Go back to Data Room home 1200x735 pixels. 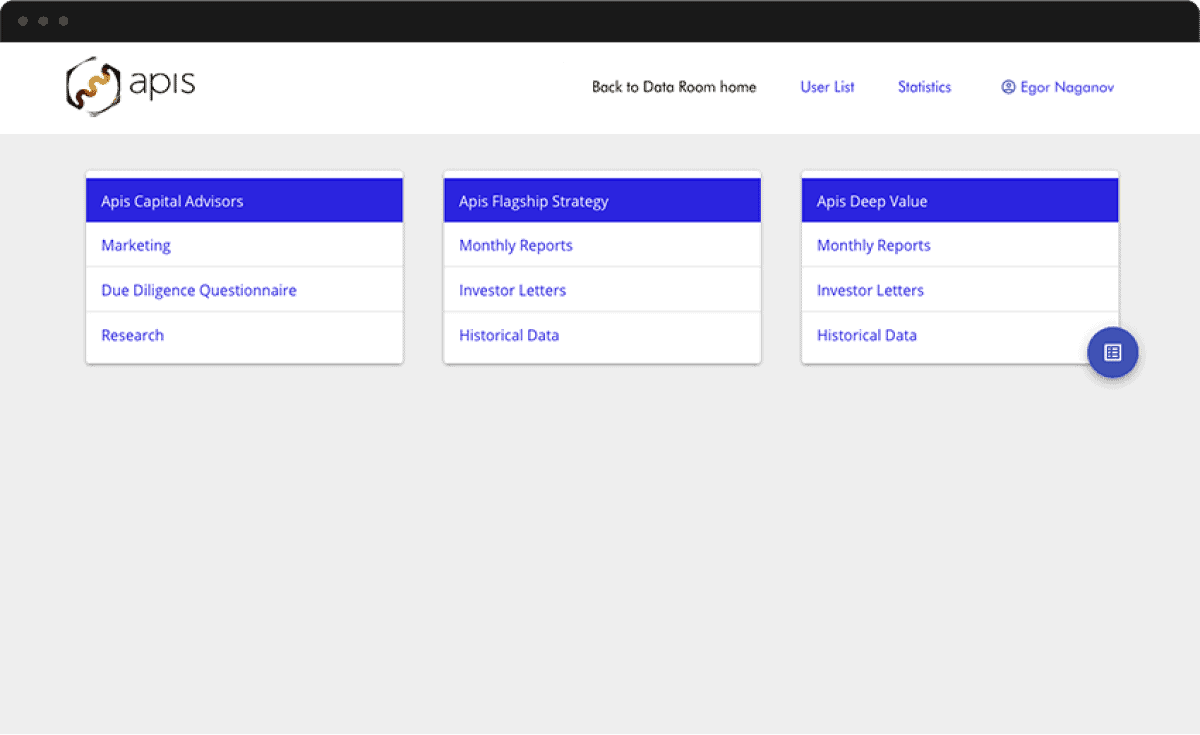tap(674, 87)
